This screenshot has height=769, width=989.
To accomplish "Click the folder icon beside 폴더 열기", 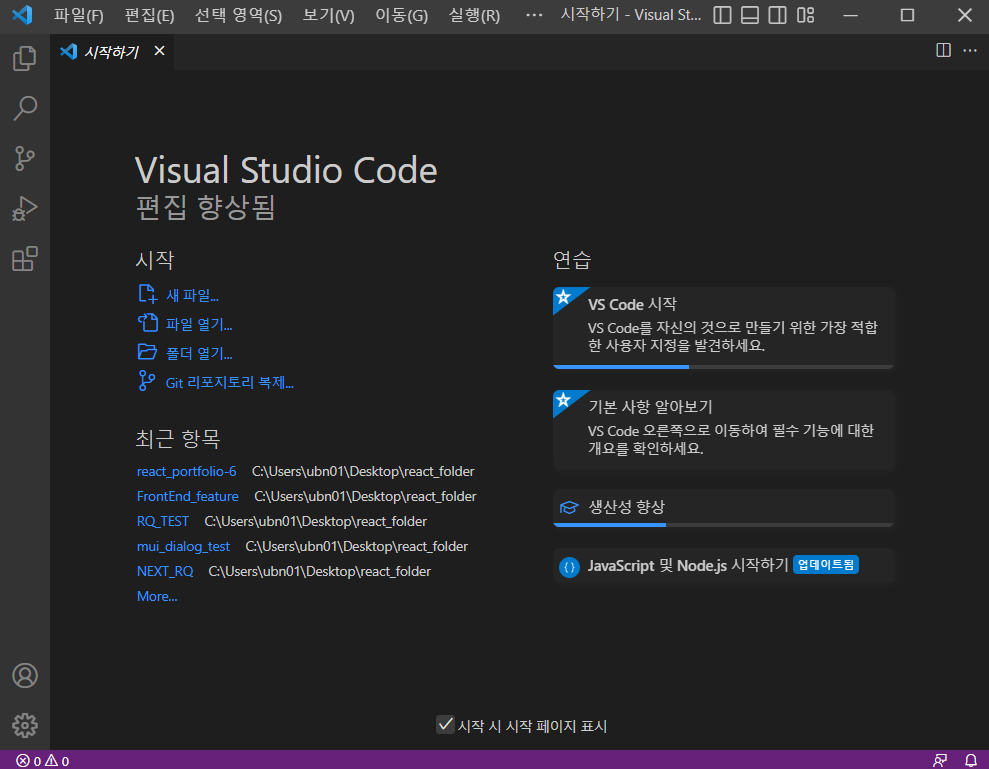I will tap(148, 352).
